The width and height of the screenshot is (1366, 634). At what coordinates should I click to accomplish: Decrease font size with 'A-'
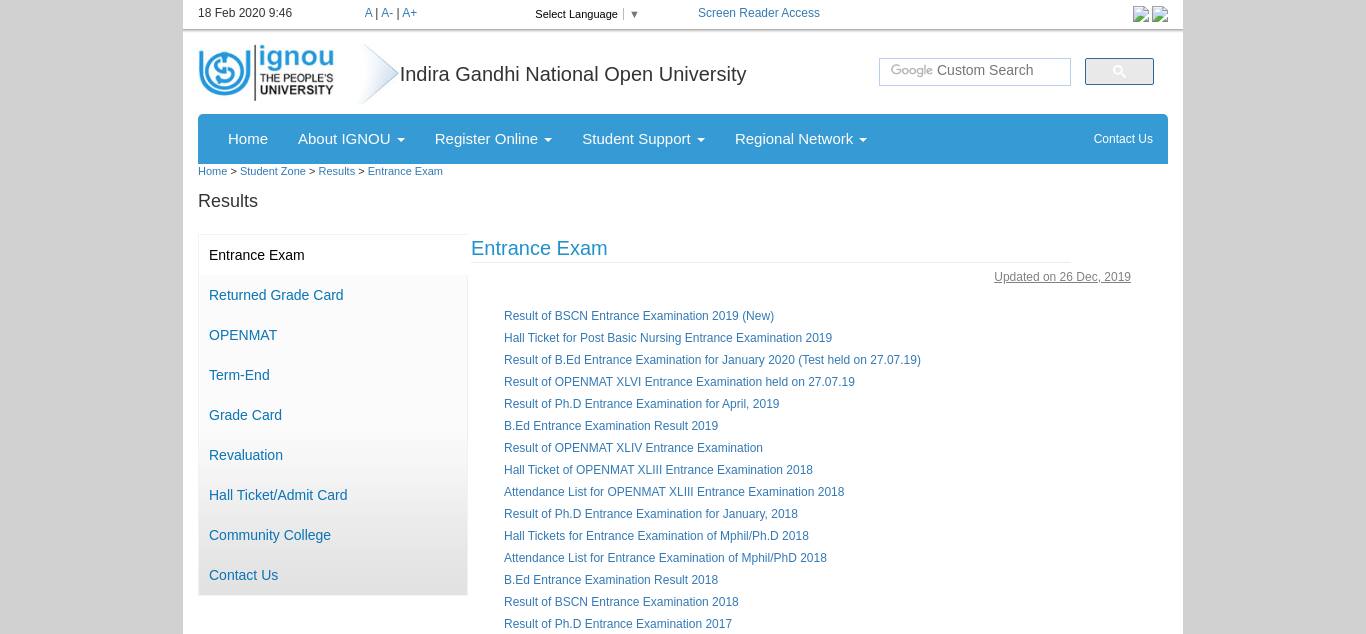387,13
